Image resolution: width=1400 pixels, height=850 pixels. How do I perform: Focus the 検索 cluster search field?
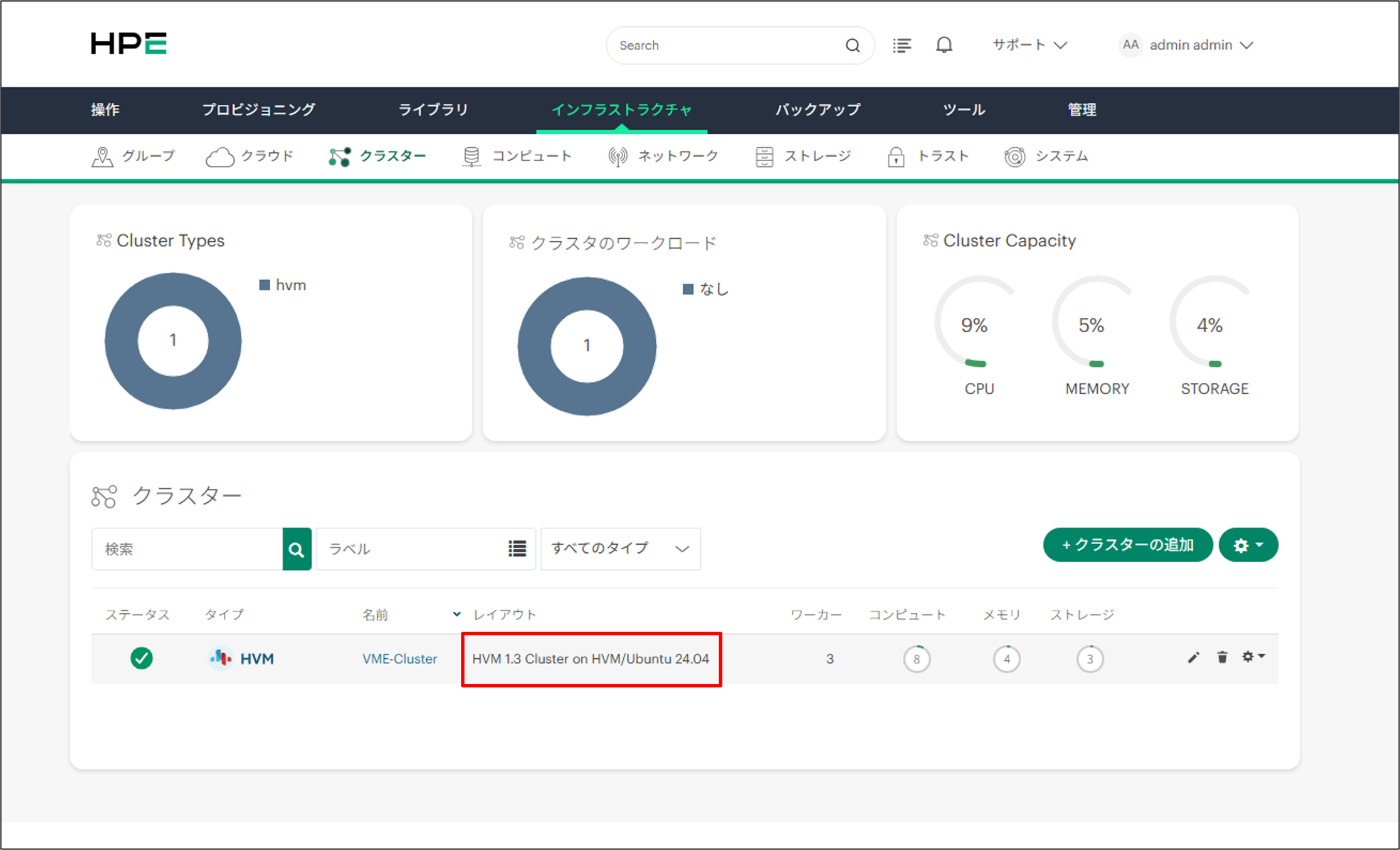tap(187, 549)
